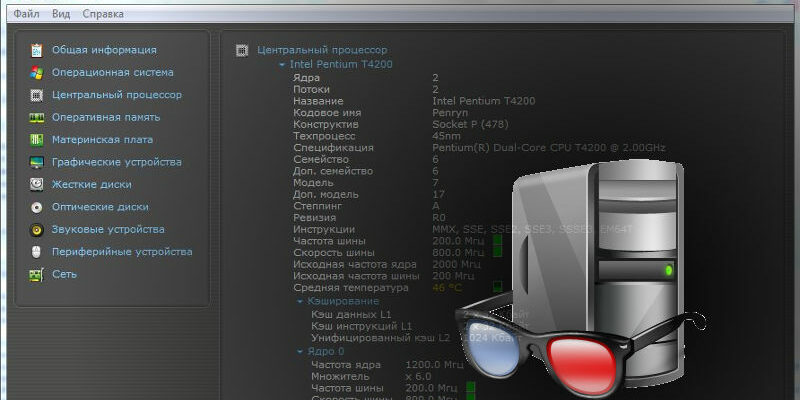Click the CPU icon beside the Центральный процессор header

242,50
